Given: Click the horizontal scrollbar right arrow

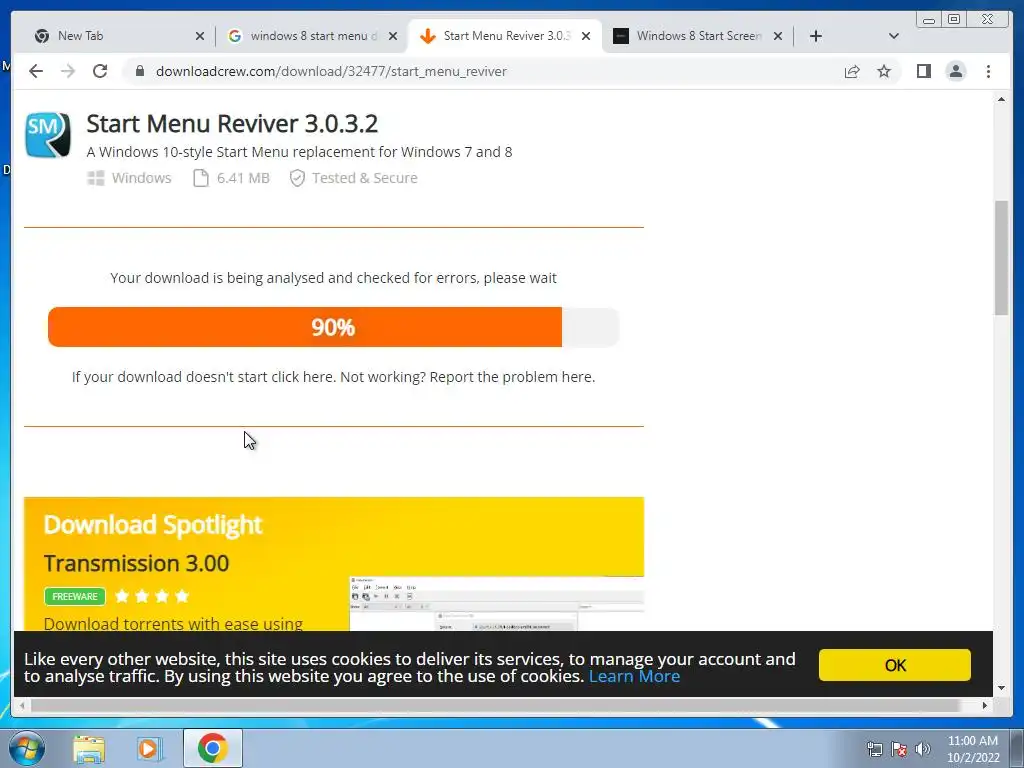Looking at the screenshot, I should point(985,705).
